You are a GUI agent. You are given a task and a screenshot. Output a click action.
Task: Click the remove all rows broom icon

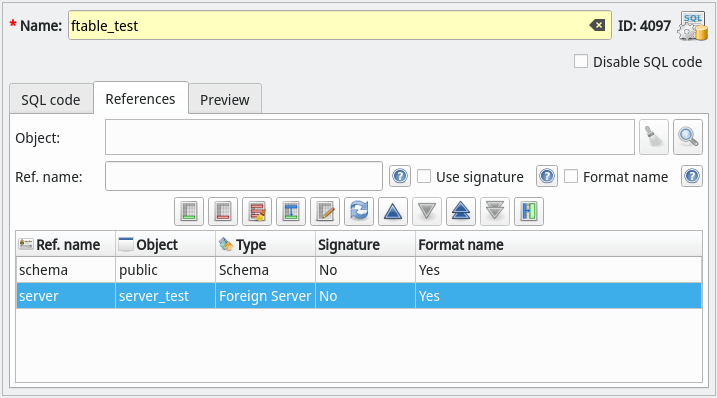257,211
